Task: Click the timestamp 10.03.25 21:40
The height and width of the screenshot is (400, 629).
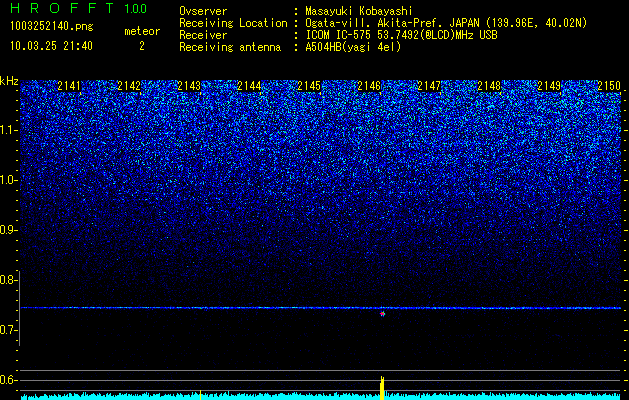Action: click(x=51, y=46)
